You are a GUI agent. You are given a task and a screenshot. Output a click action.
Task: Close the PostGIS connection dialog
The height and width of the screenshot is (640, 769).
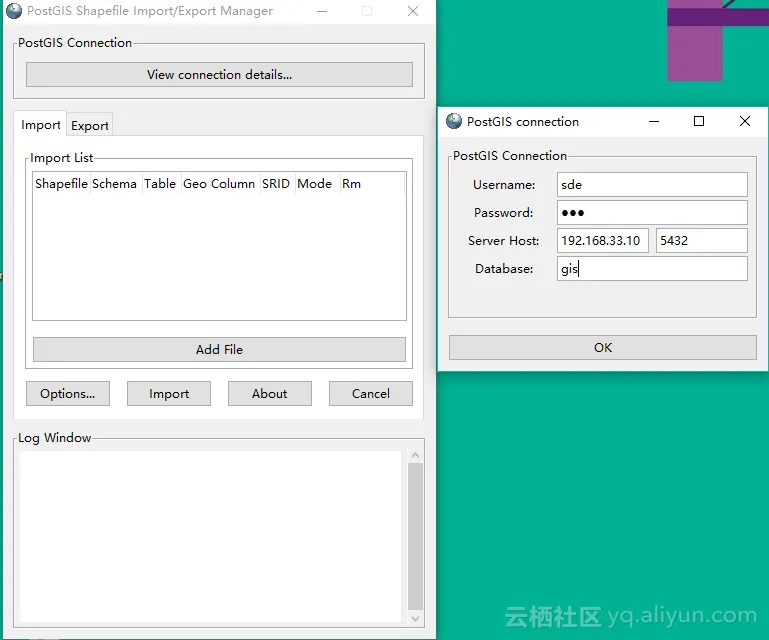[x=744, y=121]
